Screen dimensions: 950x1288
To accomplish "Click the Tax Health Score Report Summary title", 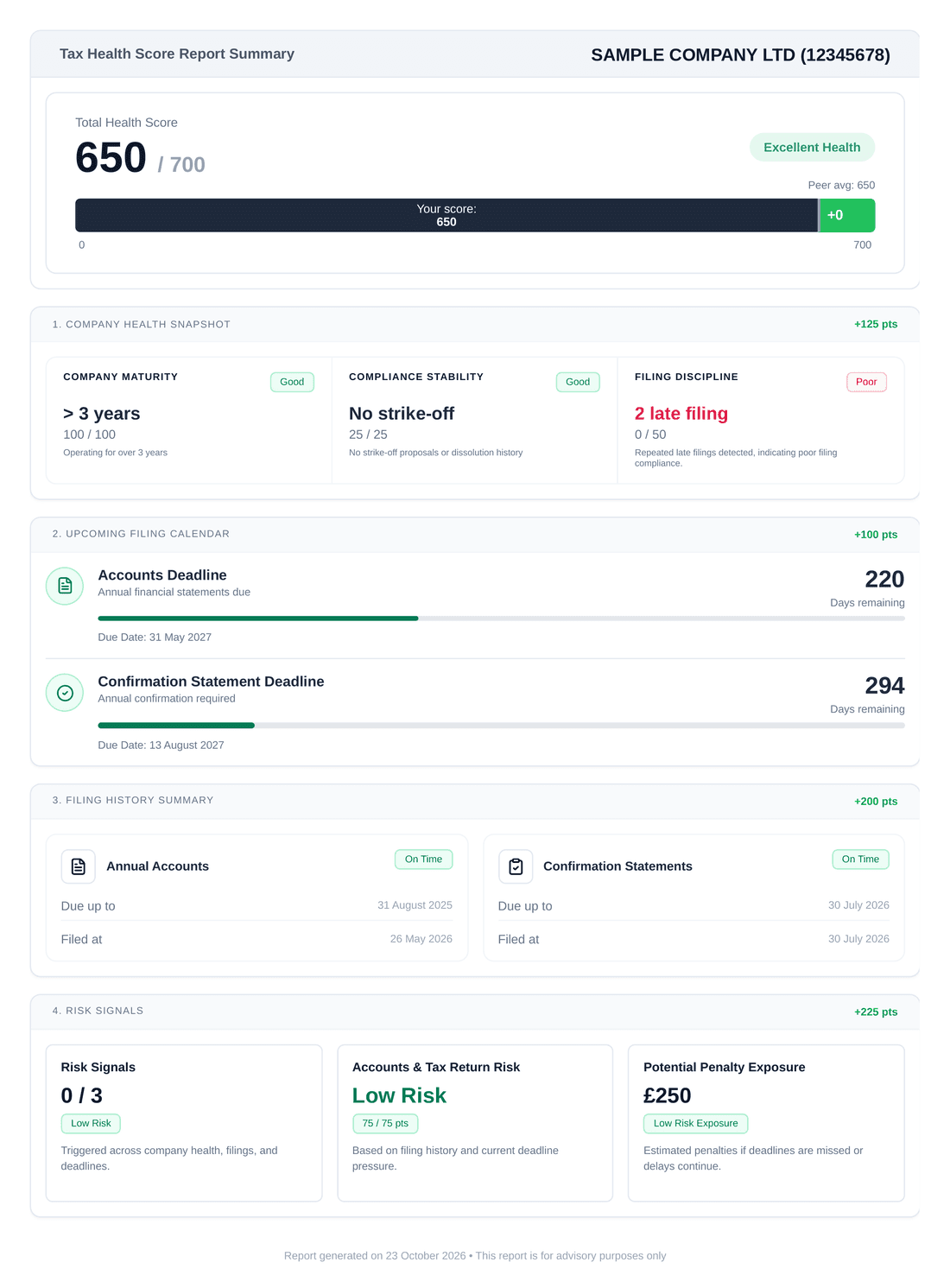I will 177,54.
